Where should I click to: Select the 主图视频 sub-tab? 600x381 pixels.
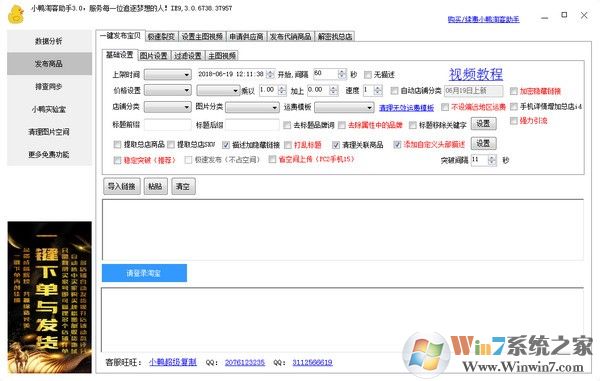222,55
